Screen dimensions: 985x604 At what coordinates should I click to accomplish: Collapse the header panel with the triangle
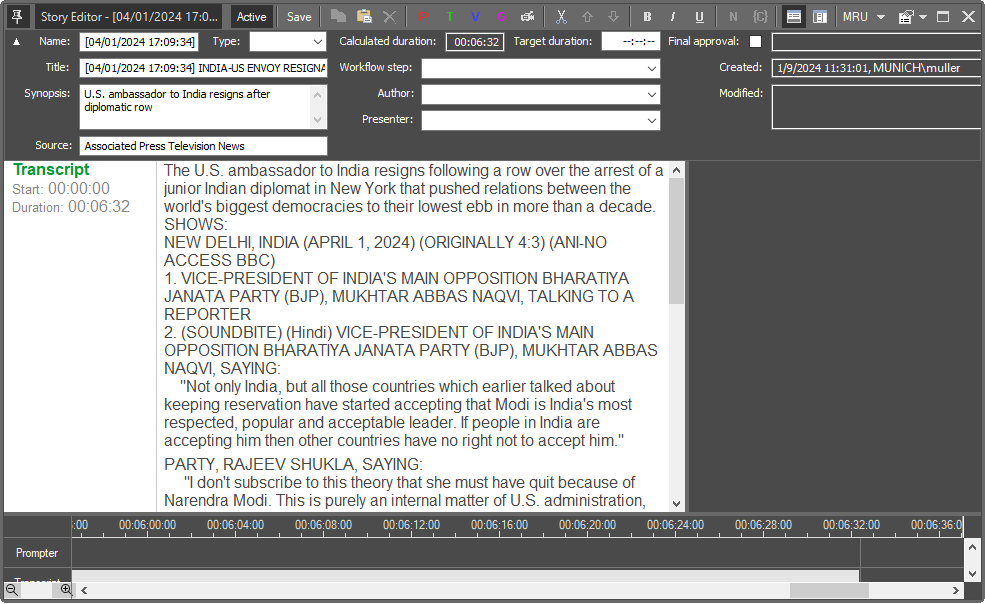(16, 42)
